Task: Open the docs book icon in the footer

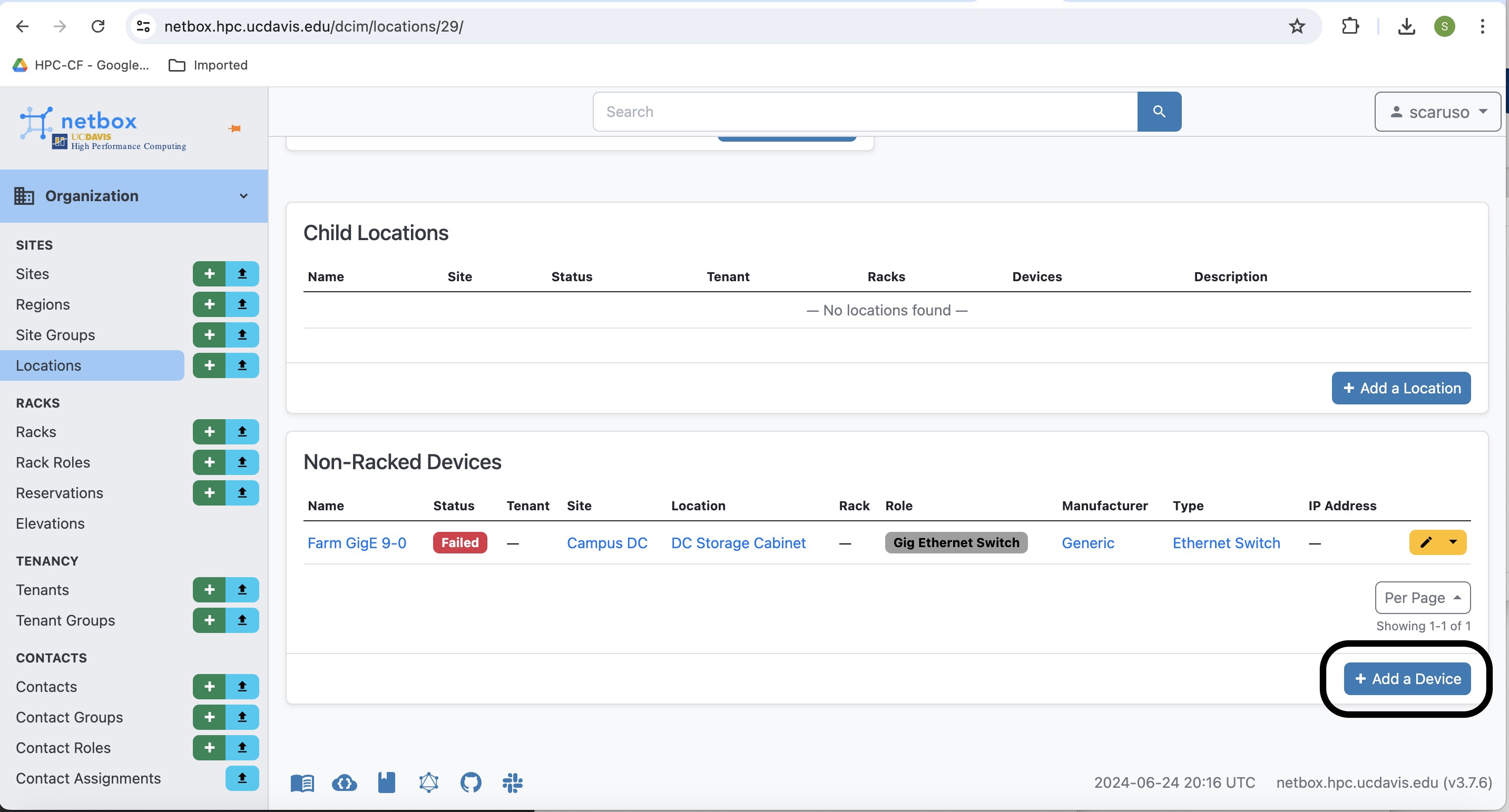Action: click(302, 782)
